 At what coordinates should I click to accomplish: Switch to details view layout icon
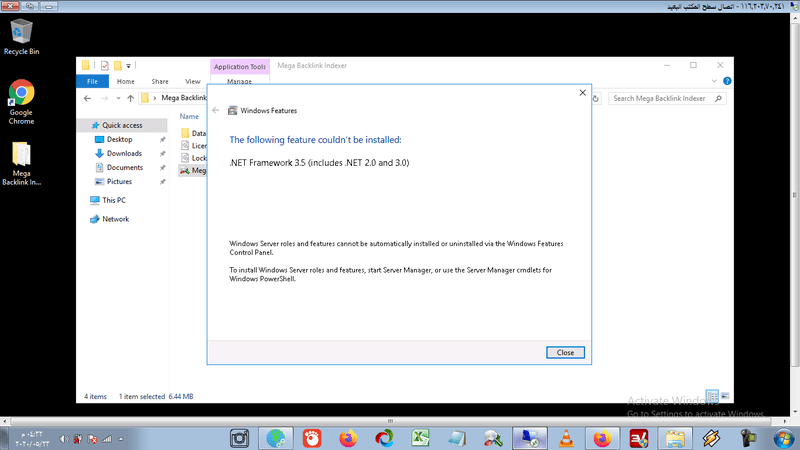pos(712,396)
